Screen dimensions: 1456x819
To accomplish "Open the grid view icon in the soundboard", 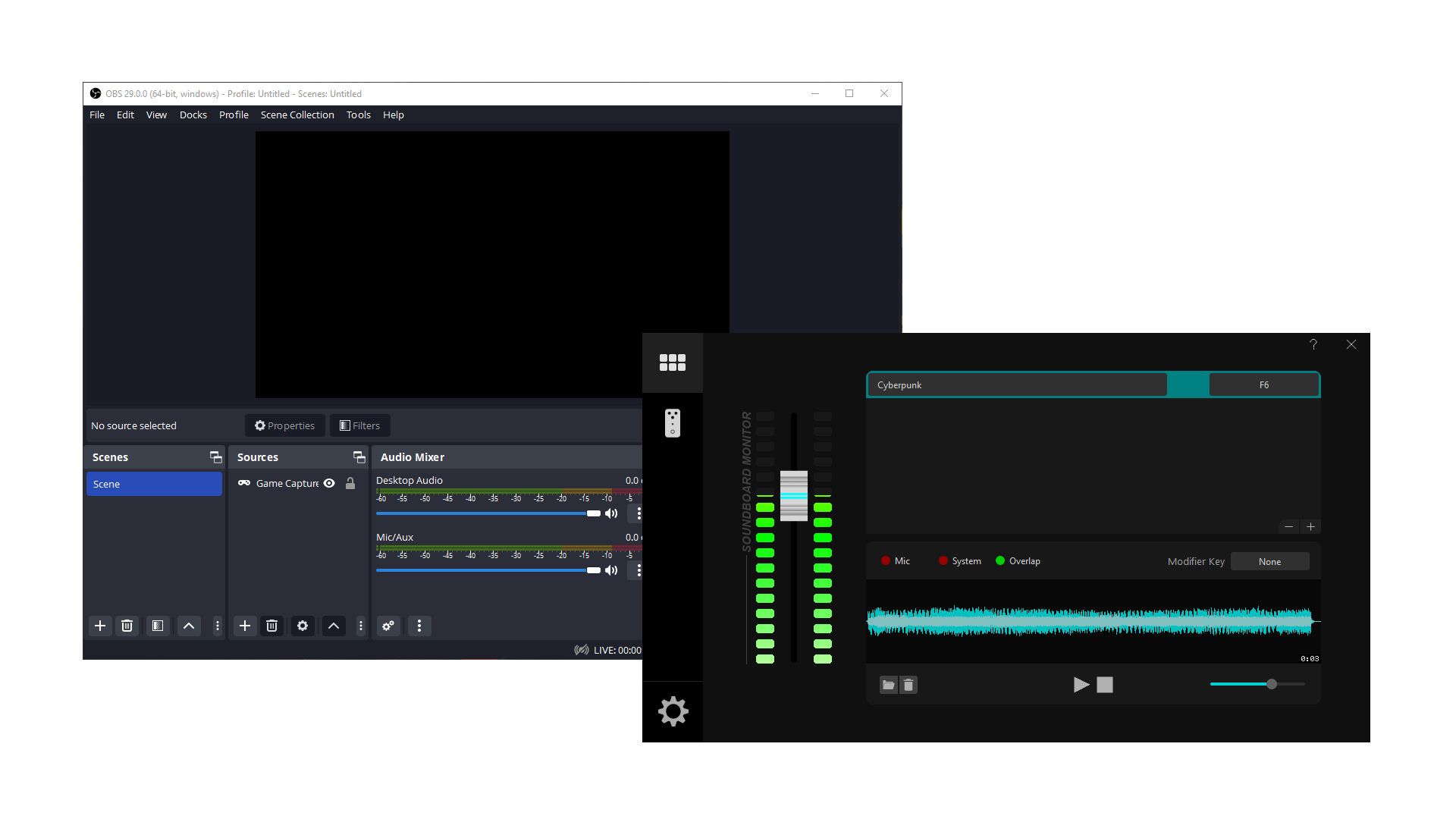I will [672, 362].
